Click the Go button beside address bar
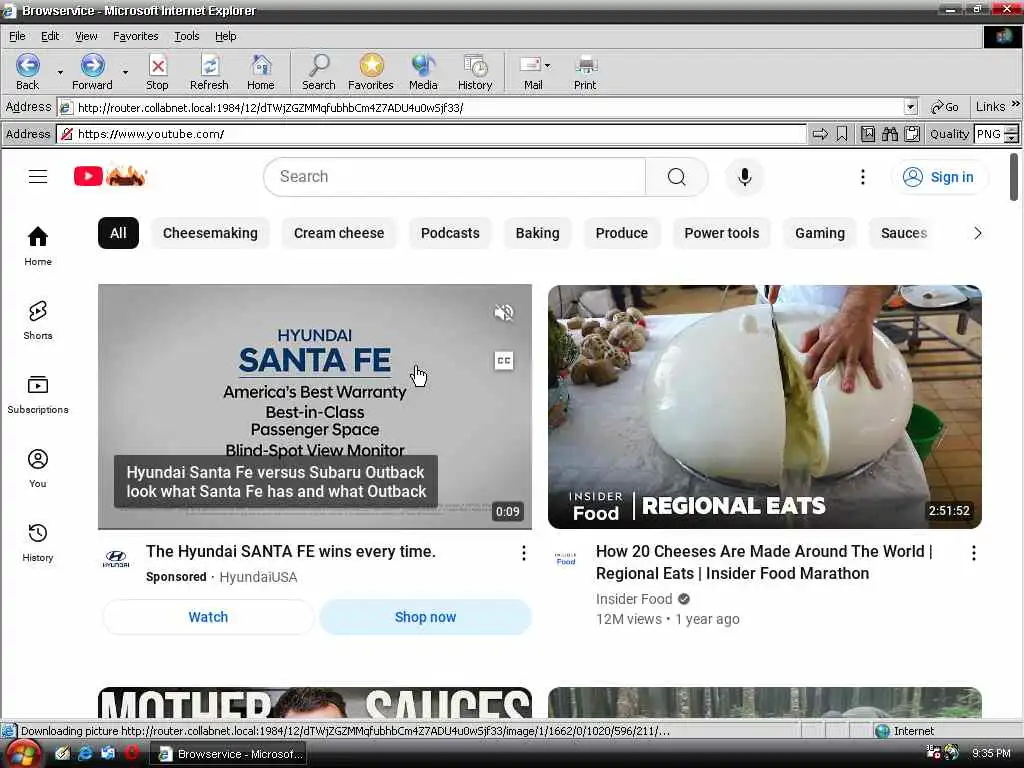The image size is (1024, 768). (945, 107)
